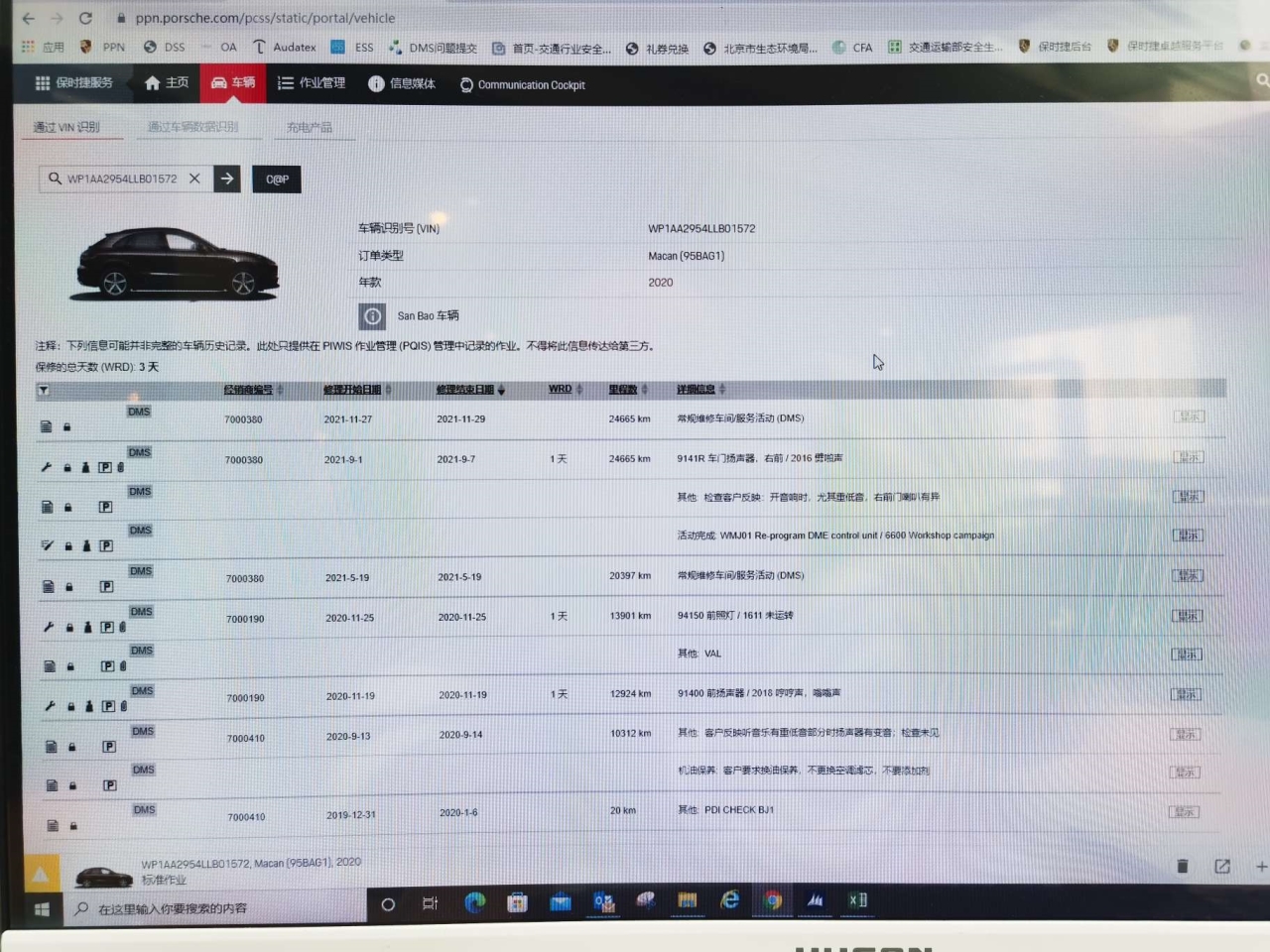Image resolution: width=1270 pixels, height=952 pixels.
Task: Submit VIN search with arrow button
Action: (x=227, y=178)
